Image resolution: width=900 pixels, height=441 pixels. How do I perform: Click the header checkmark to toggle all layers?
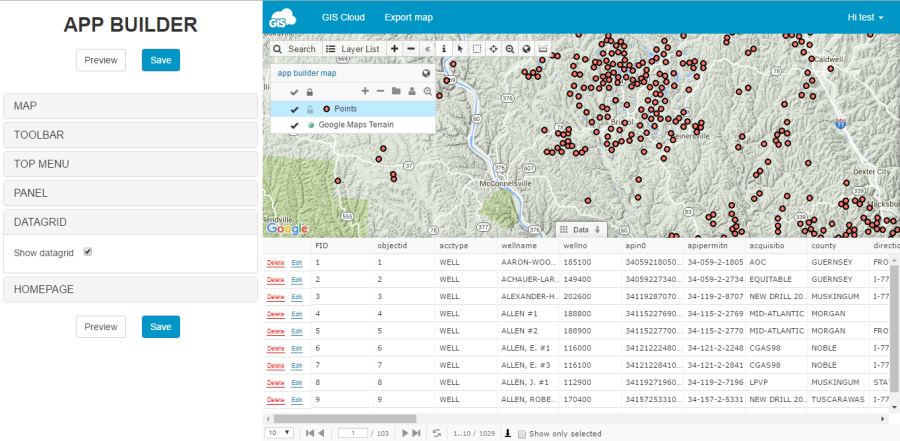point(294,92)
